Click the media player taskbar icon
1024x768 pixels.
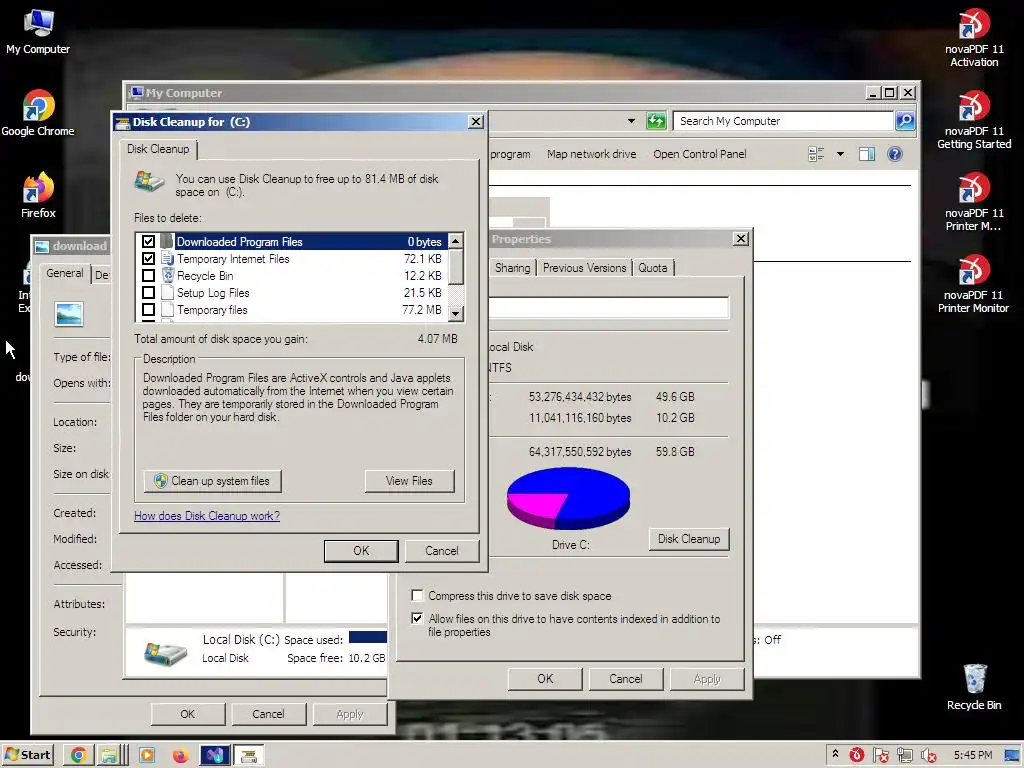[147, 755]
